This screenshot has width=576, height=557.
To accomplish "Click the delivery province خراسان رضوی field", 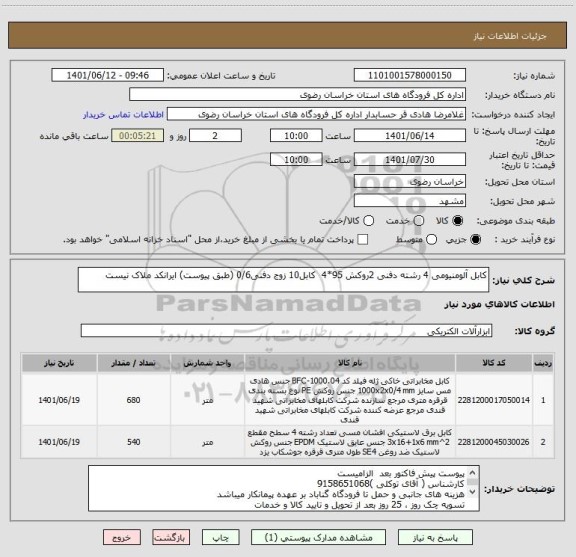I will click(410, 182).
